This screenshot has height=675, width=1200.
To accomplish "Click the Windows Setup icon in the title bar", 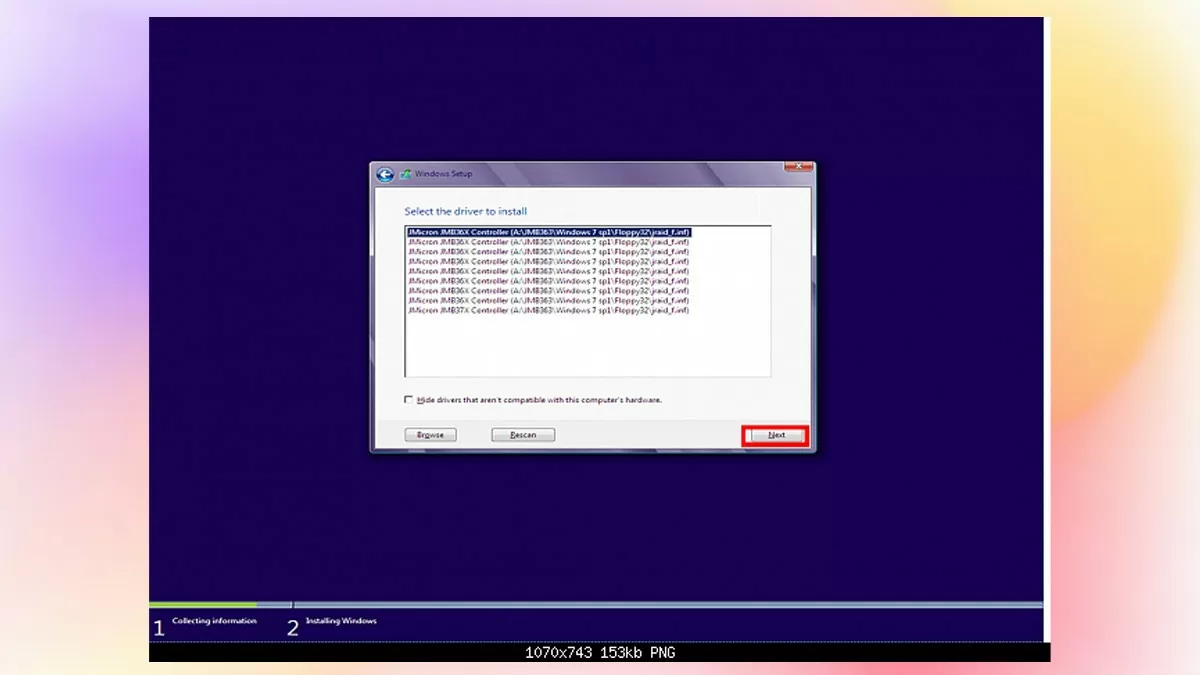I will [406, 173].
